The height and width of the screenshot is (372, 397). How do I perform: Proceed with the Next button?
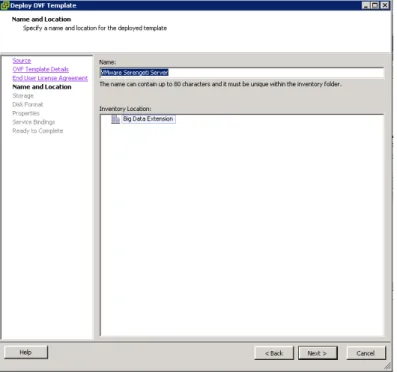318,353
